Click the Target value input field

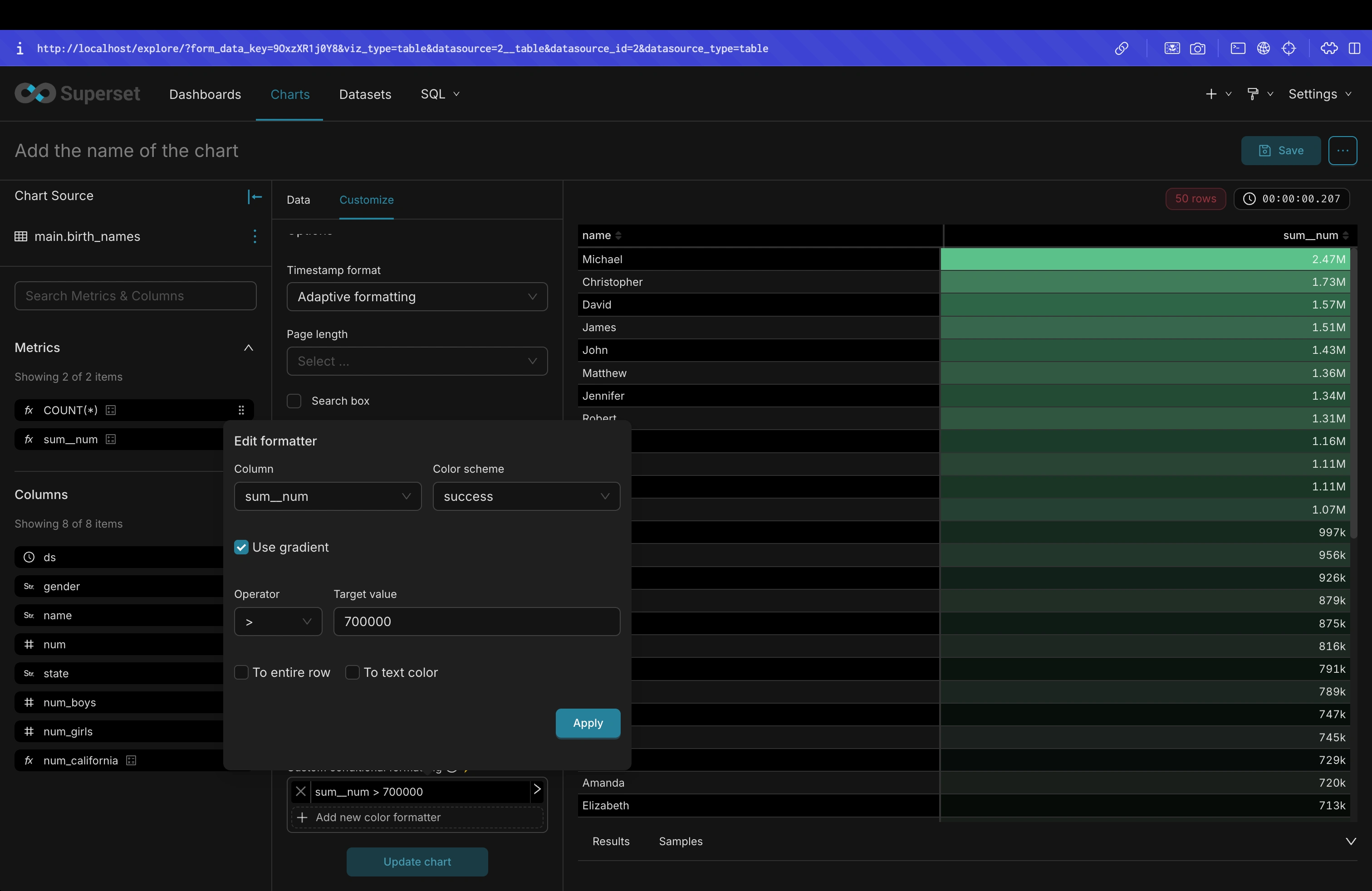[x=476, y=621]
